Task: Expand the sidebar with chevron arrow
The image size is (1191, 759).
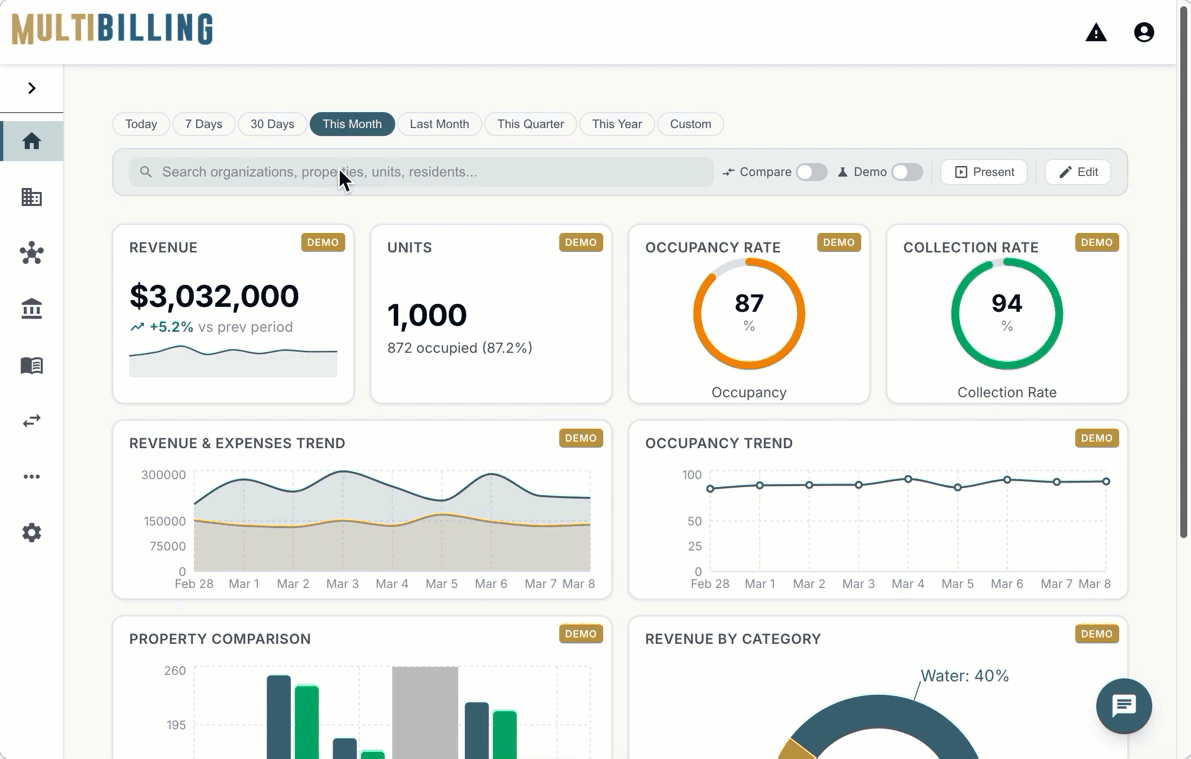Action: pos(32,88)
